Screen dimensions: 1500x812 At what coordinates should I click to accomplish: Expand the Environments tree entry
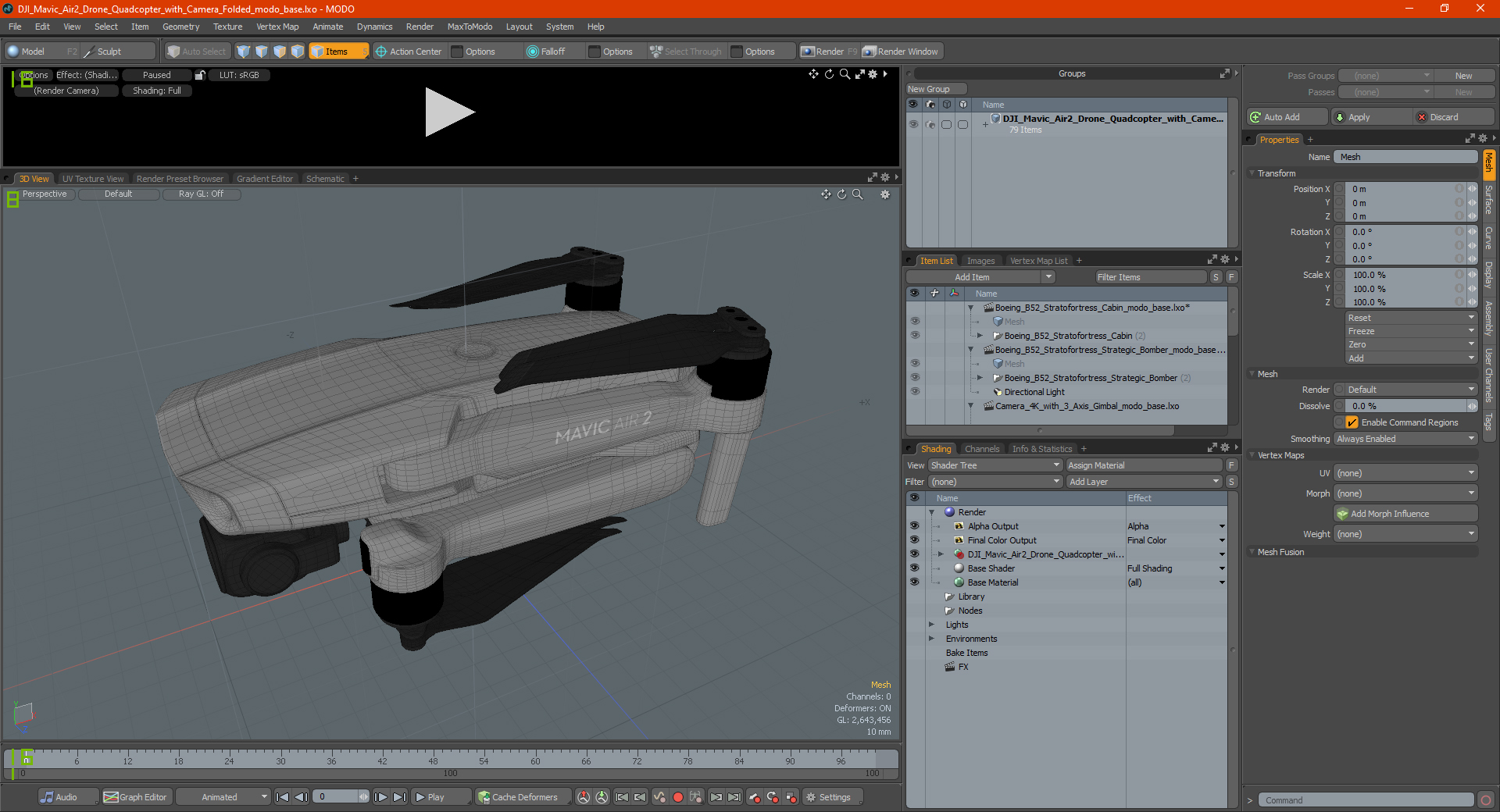coord(931,639)
